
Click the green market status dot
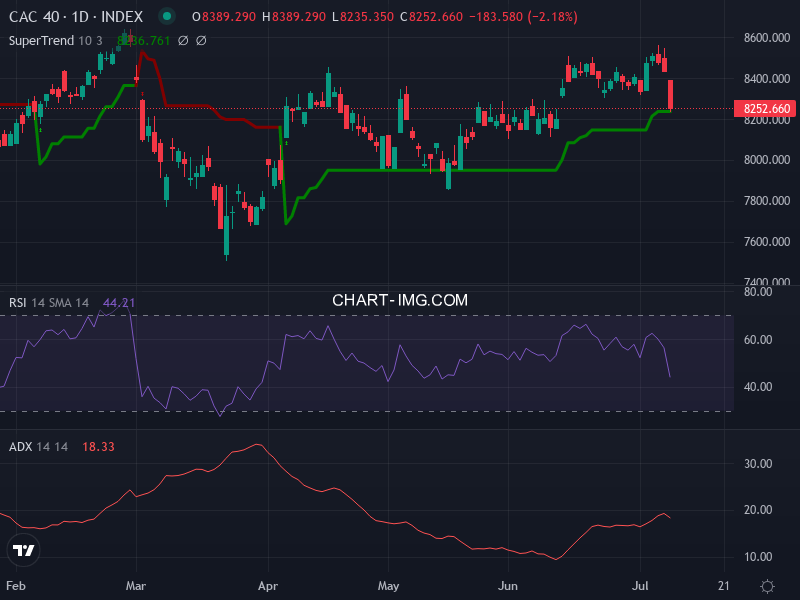click(166, 16)
